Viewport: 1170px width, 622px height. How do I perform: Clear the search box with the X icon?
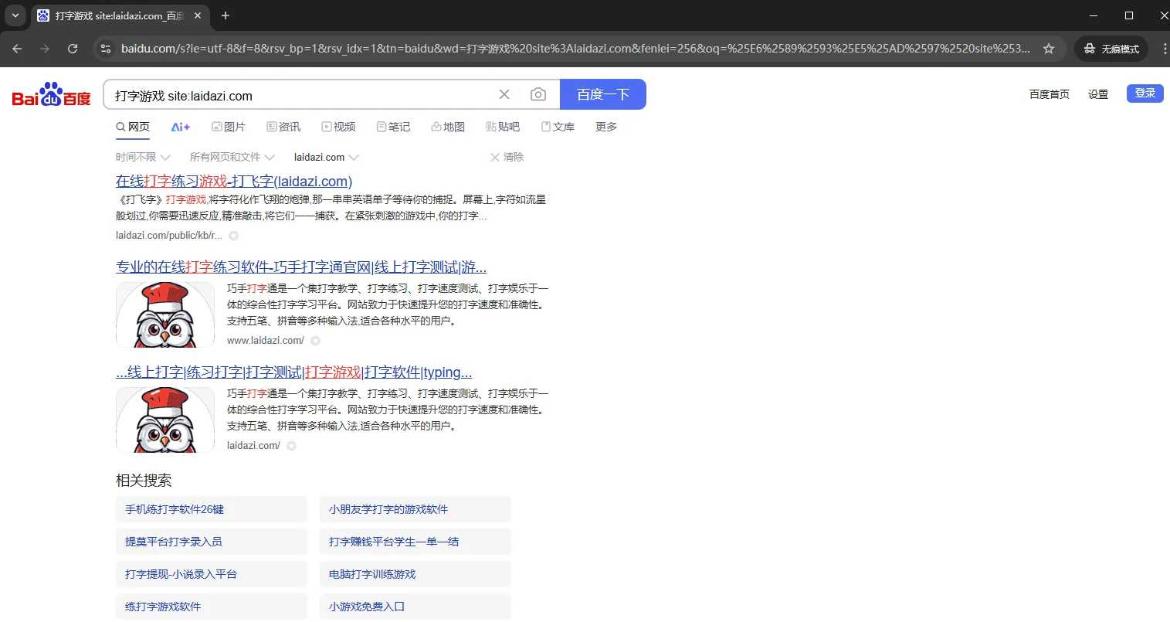click(x=504, y=95)
